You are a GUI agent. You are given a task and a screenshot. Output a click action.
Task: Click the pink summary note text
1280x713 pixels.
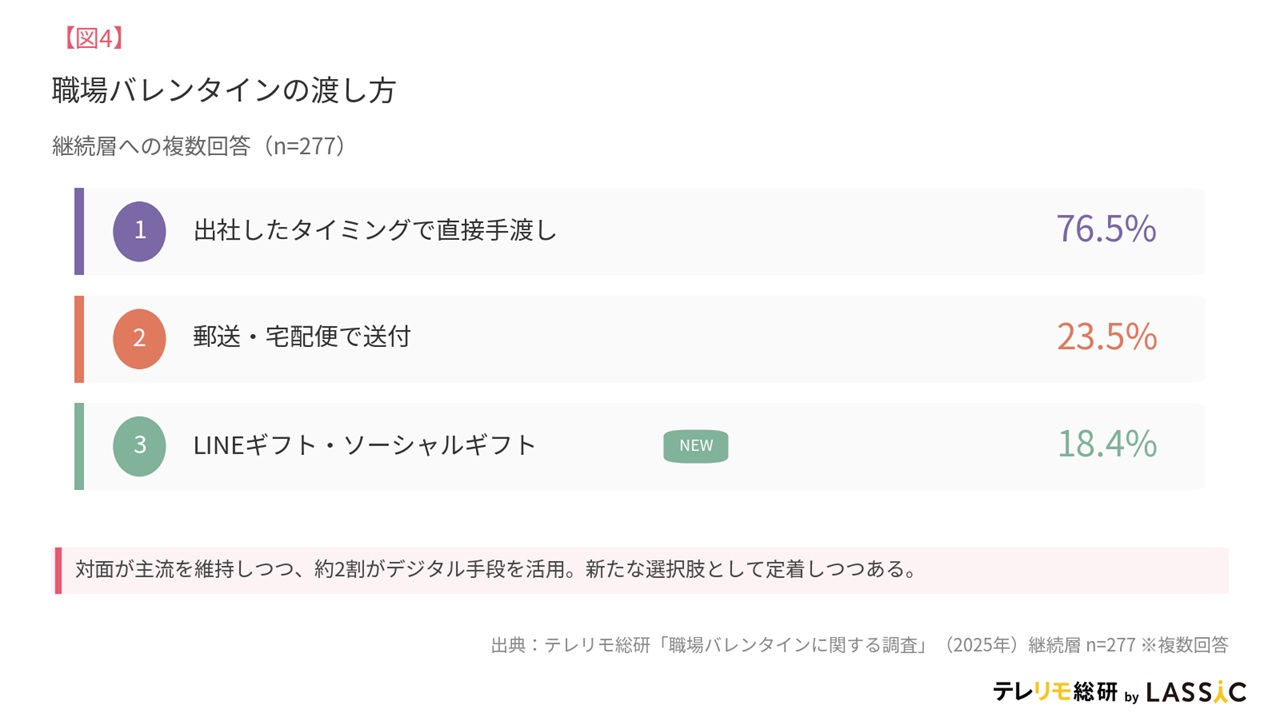point(496,570)
